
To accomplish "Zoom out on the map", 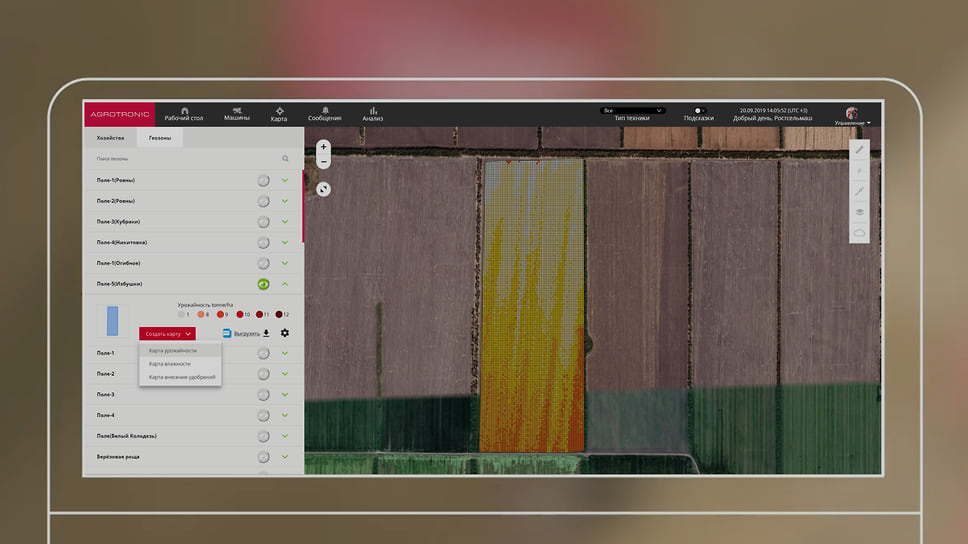I will pyautogui.click(x=323, y=161).
